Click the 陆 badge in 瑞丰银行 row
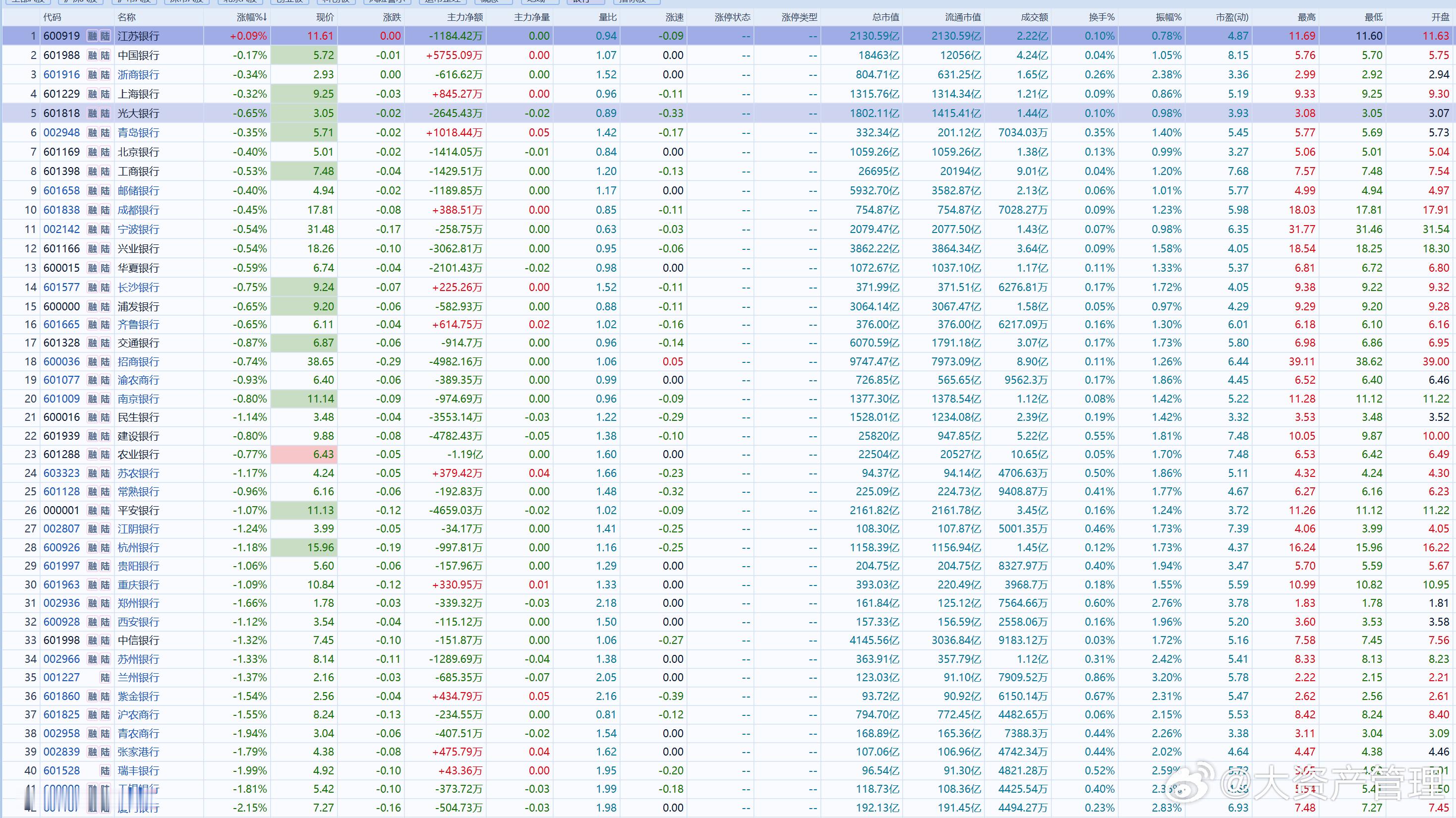Viewport: 1456px width, 818px height. 105,770
